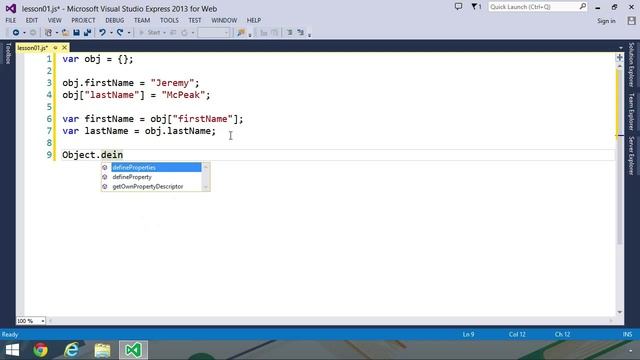This screenshot has width=640, height=360.
Task: Open the Start target dropdown arrow
Action: pyautogui.click(x=164, y=33)
